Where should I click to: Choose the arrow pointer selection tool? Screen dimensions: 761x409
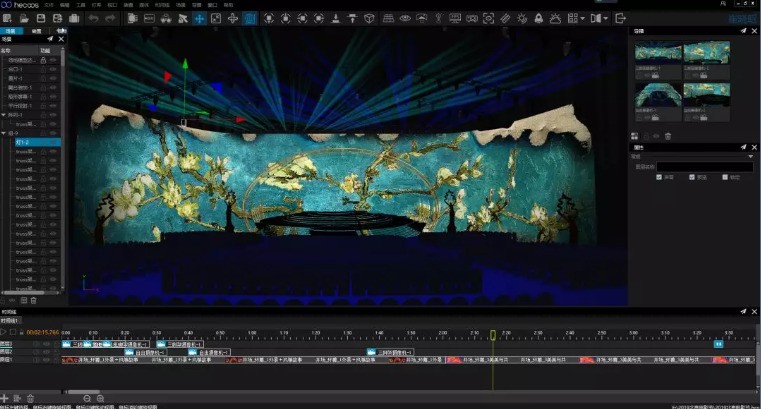[x=183, y=18]
